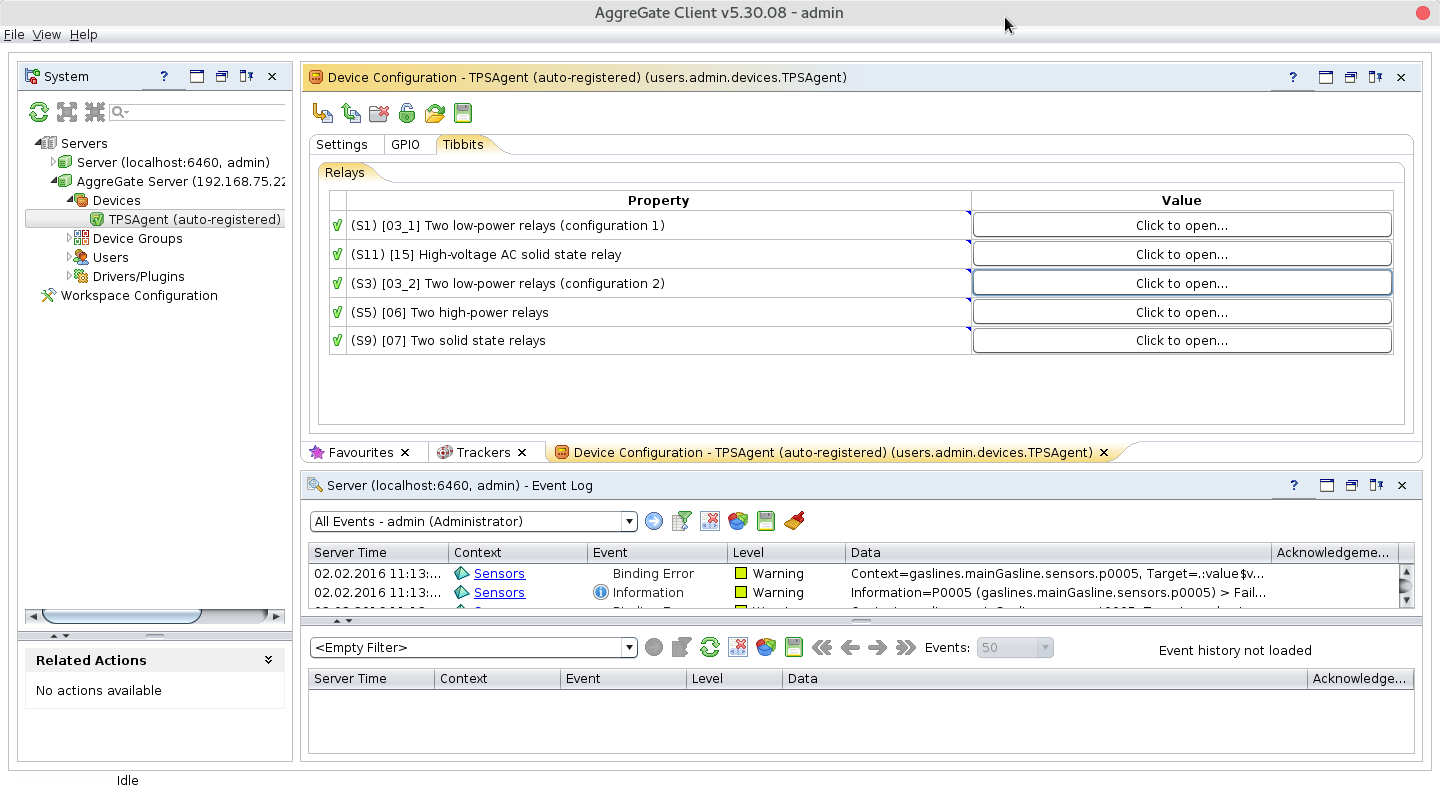Expand the Users tree node
Screen dimensions: 1440x789
[x=70, y=257]
